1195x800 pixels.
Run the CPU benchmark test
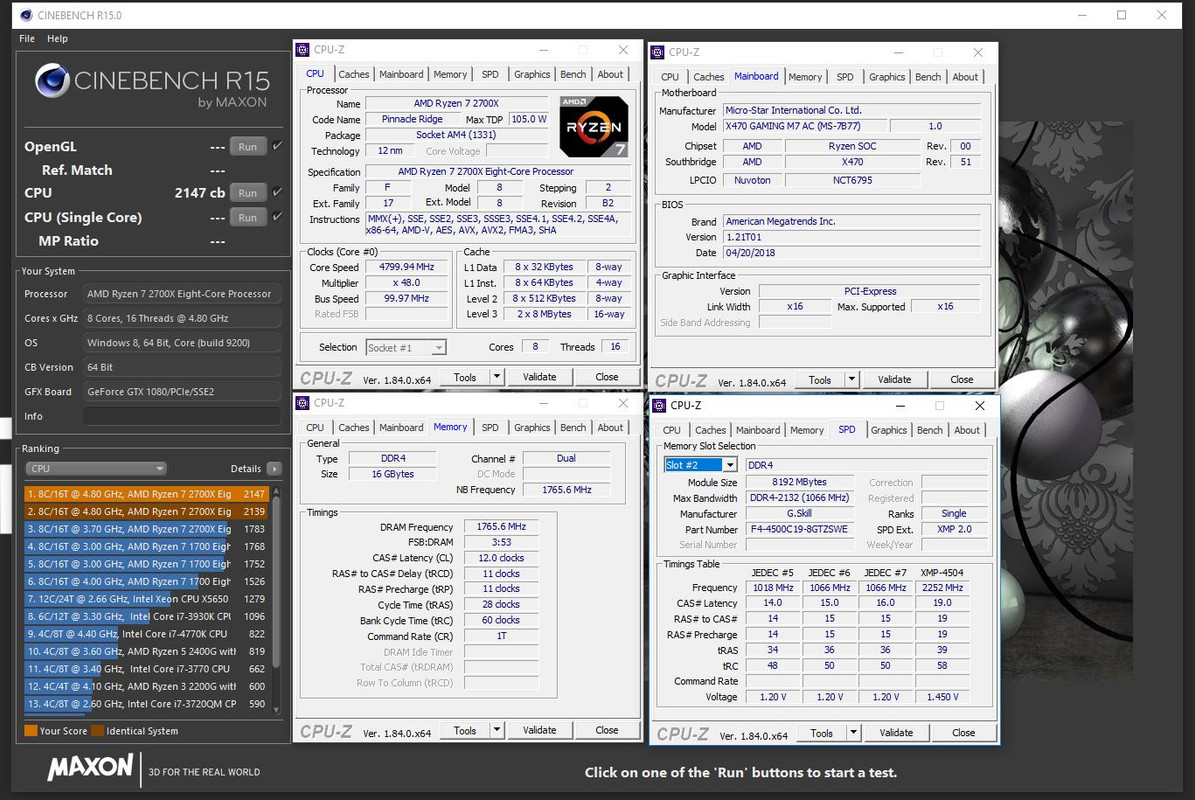248,193
